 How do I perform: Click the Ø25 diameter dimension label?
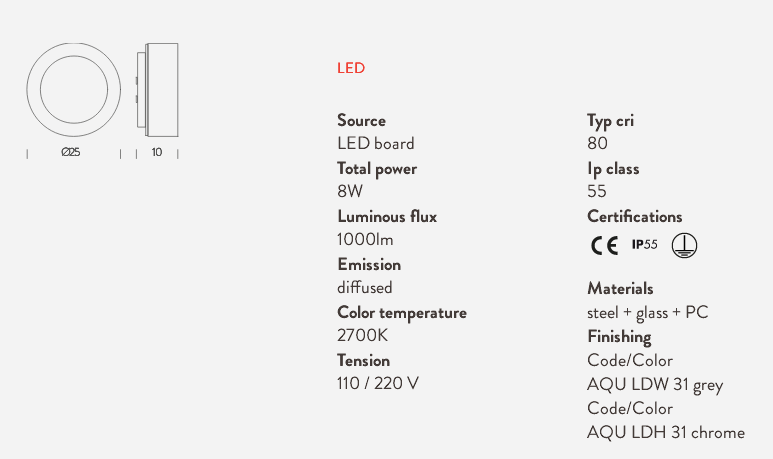pos(70,152)
